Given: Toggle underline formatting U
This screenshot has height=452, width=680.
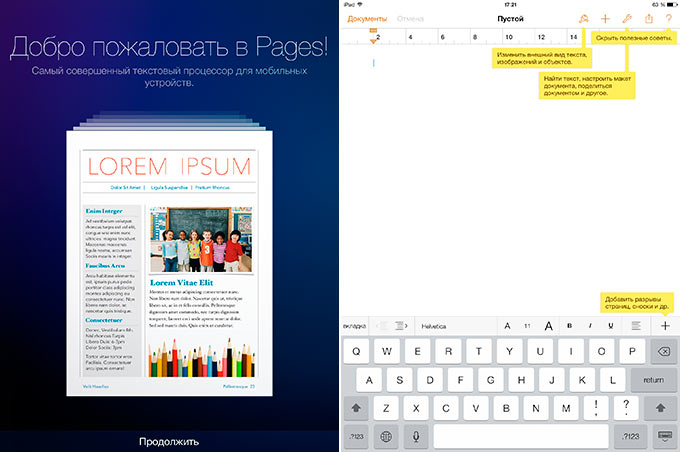Looking at the screenshot, I should pos(611,326).
